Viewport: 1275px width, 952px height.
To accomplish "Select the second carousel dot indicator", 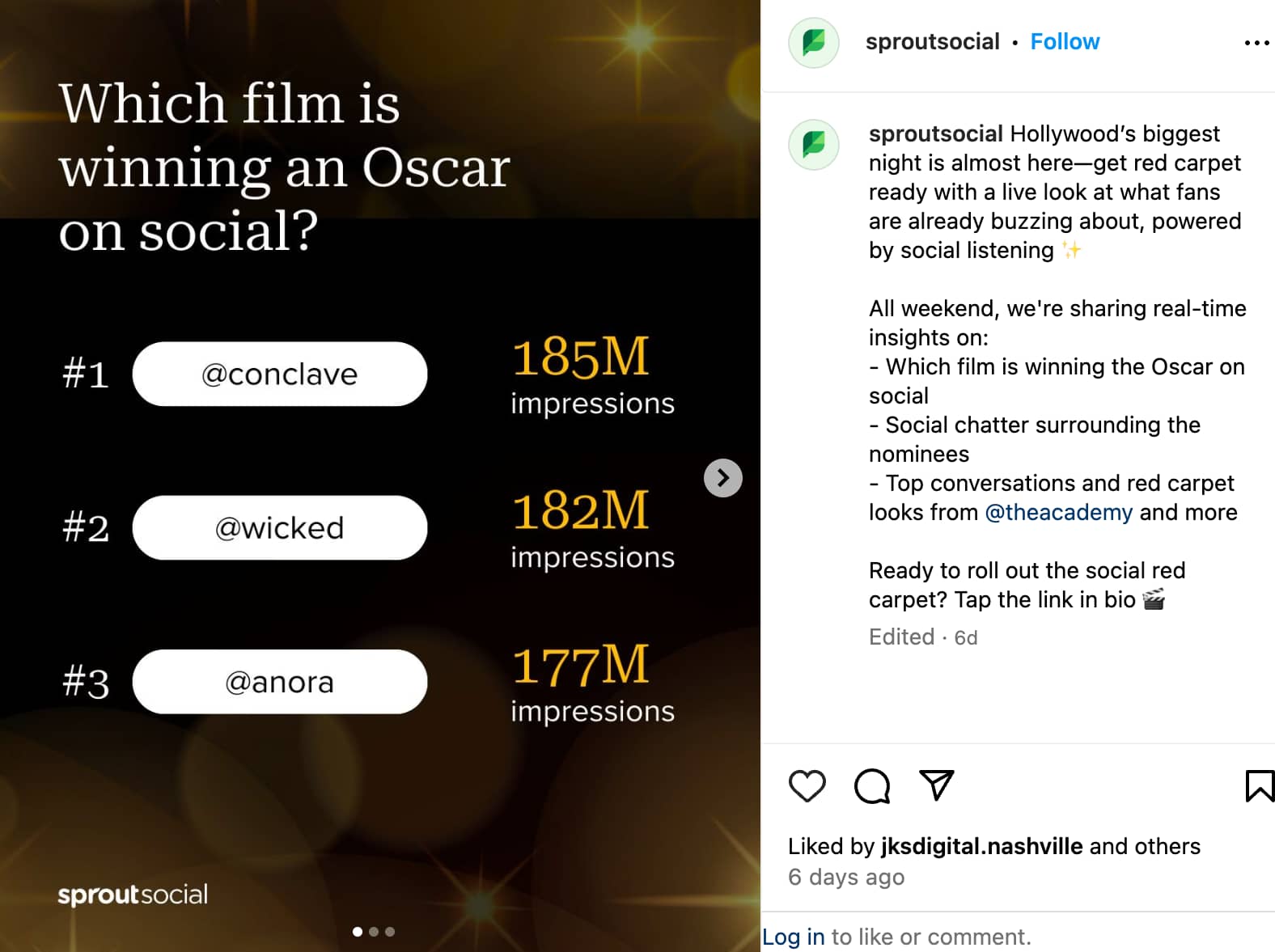I will (x=374, y=932).
